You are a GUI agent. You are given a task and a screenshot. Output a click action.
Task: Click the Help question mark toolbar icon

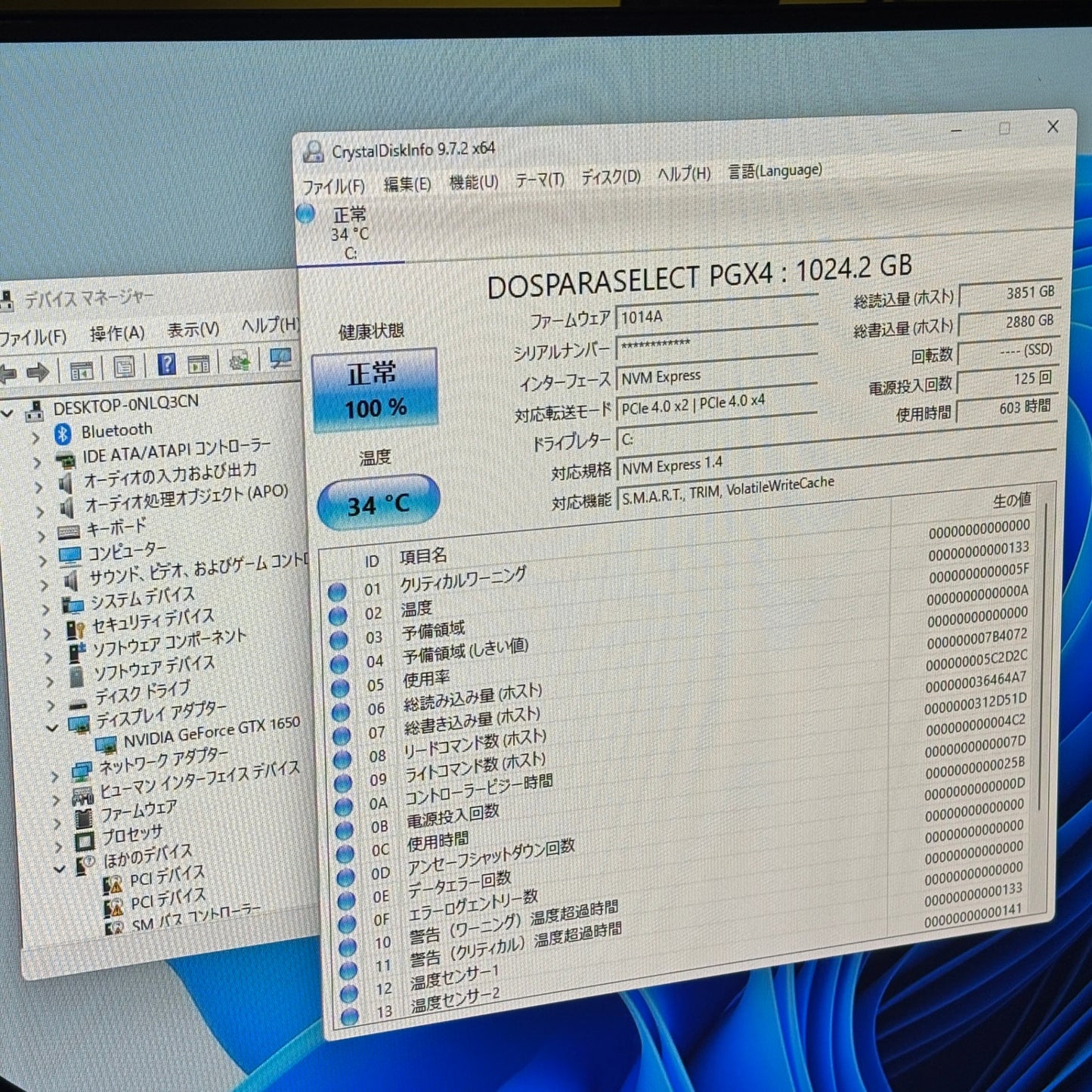click(x=166, y=365)
